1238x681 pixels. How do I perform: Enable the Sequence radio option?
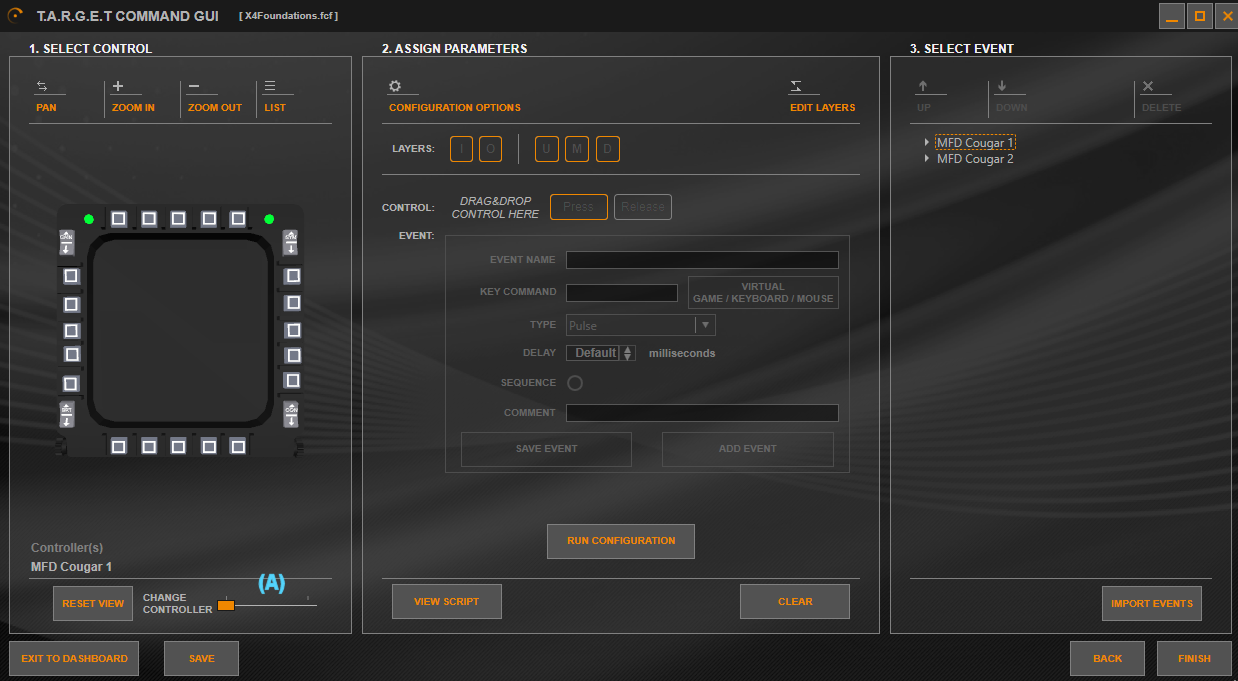pyautogui.click(x=575, y=383)
